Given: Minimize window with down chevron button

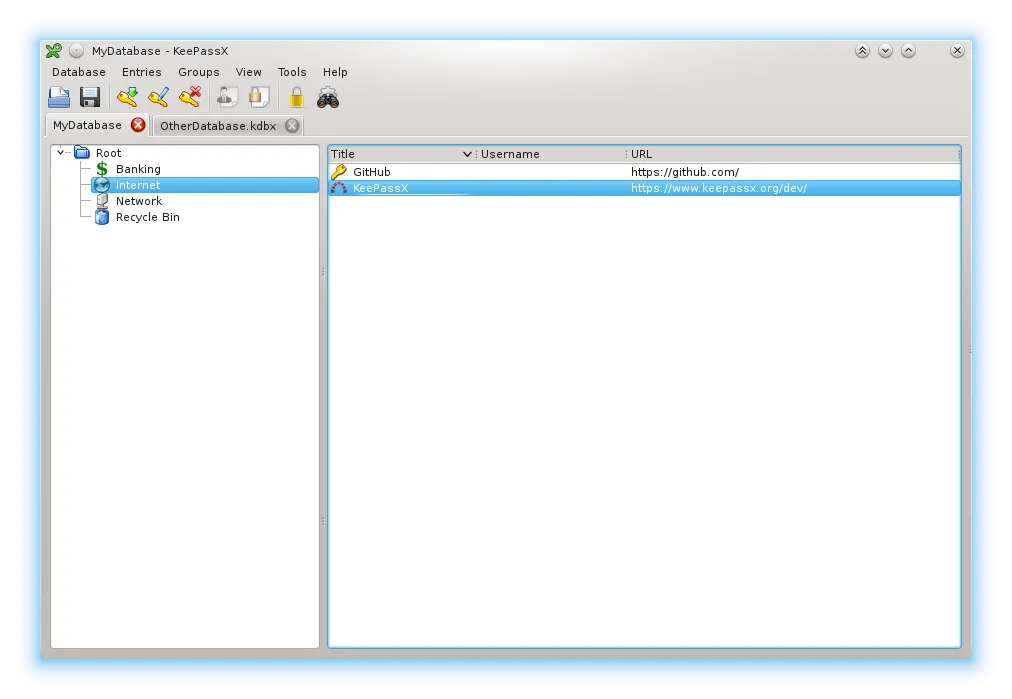Looking at the screenshot, I should (x=886, y=50).
